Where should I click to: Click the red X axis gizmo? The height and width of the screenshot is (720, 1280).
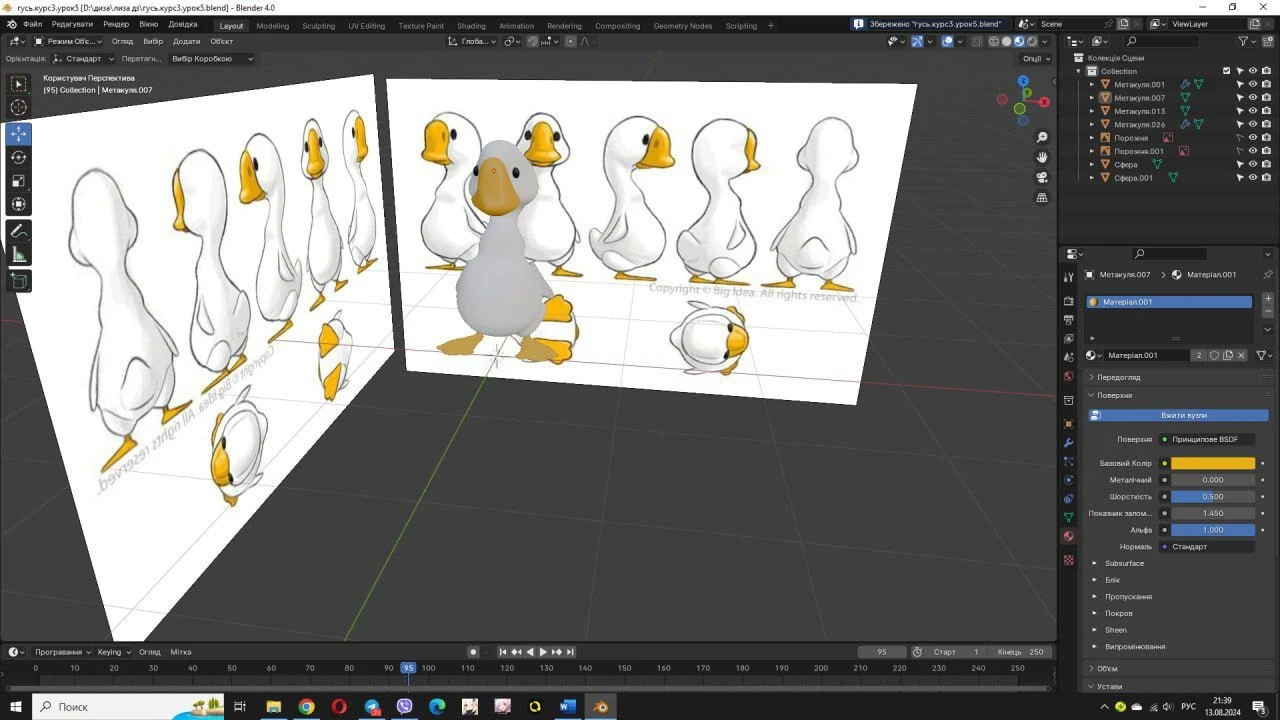point(1045,102)
